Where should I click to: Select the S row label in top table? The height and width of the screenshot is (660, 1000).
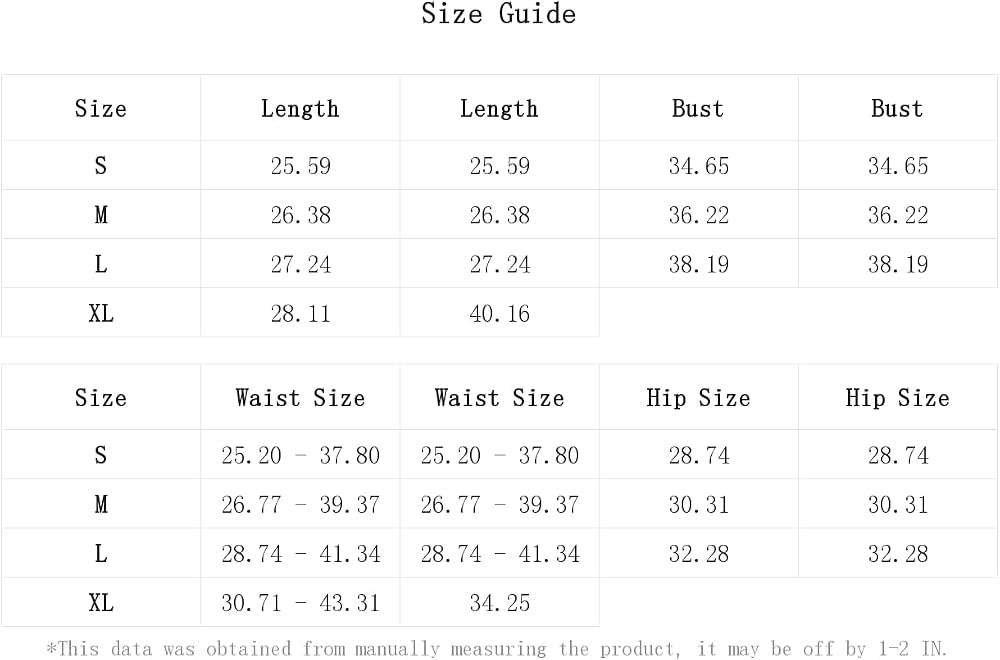101,166
